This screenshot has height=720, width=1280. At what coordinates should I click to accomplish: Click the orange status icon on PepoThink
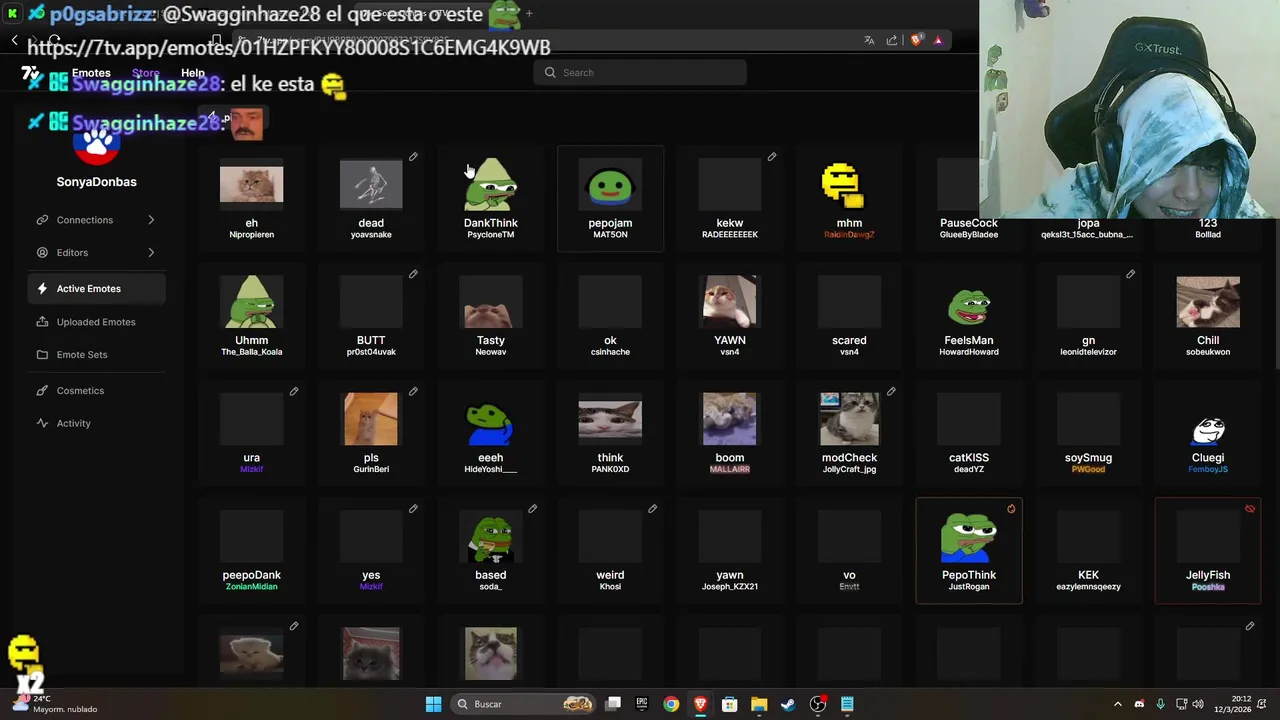pyautogui.click(x=1011, y=509)
